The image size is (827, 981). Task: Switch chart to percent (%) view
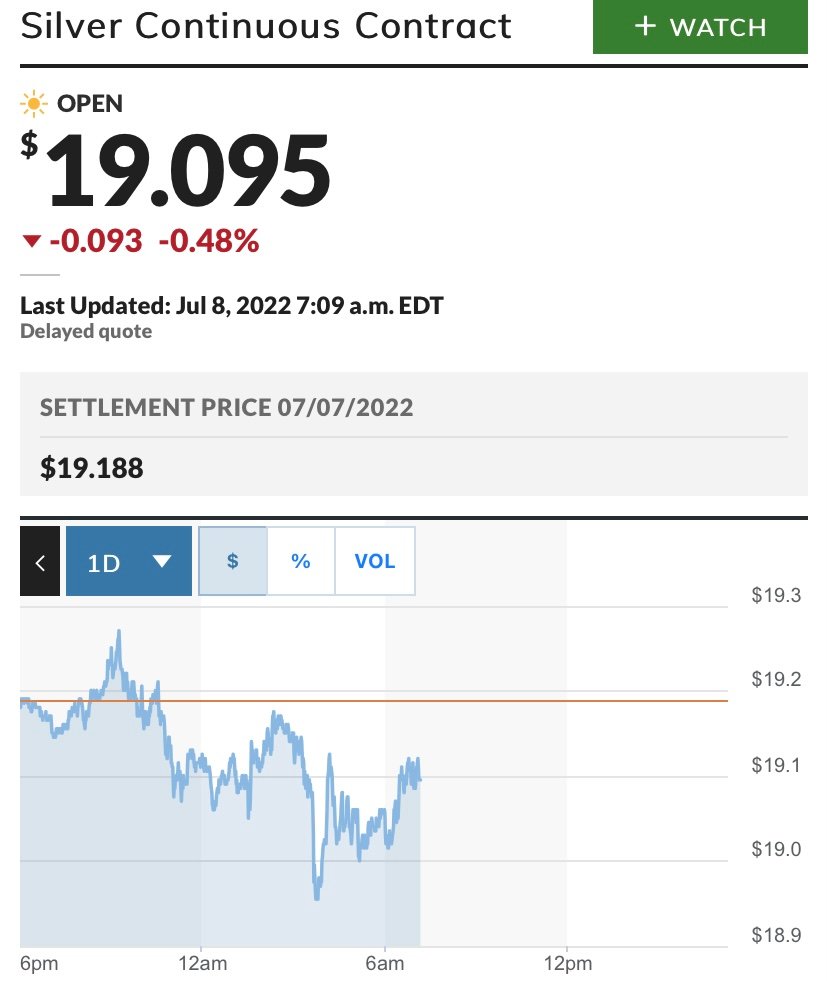[301, 561]
